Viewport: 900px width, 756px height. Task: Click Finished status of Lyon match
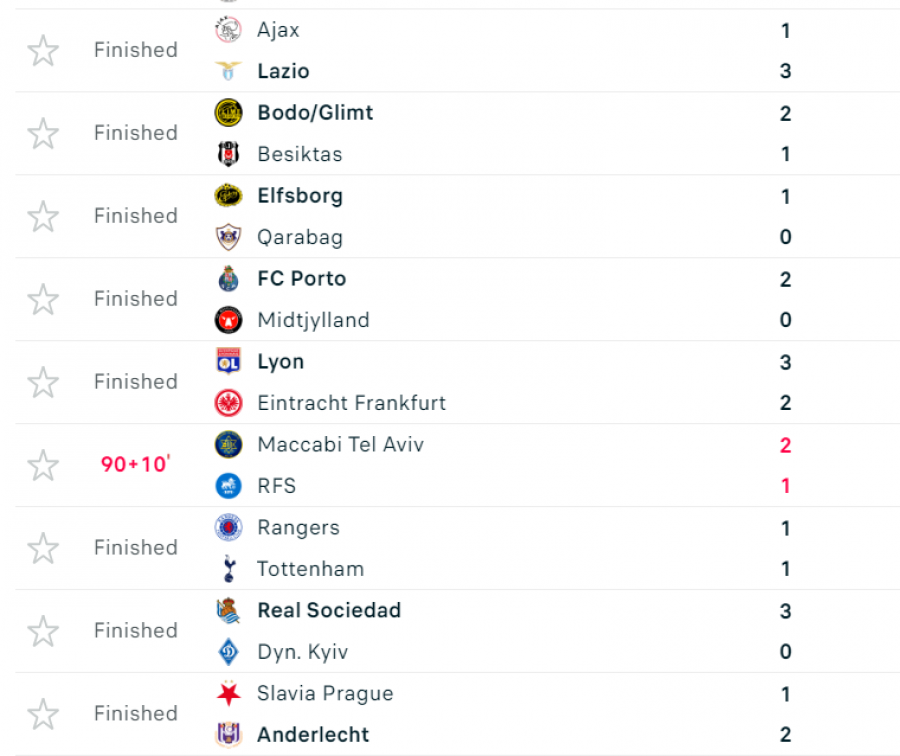pyautogui.click(x=136, y=382)
